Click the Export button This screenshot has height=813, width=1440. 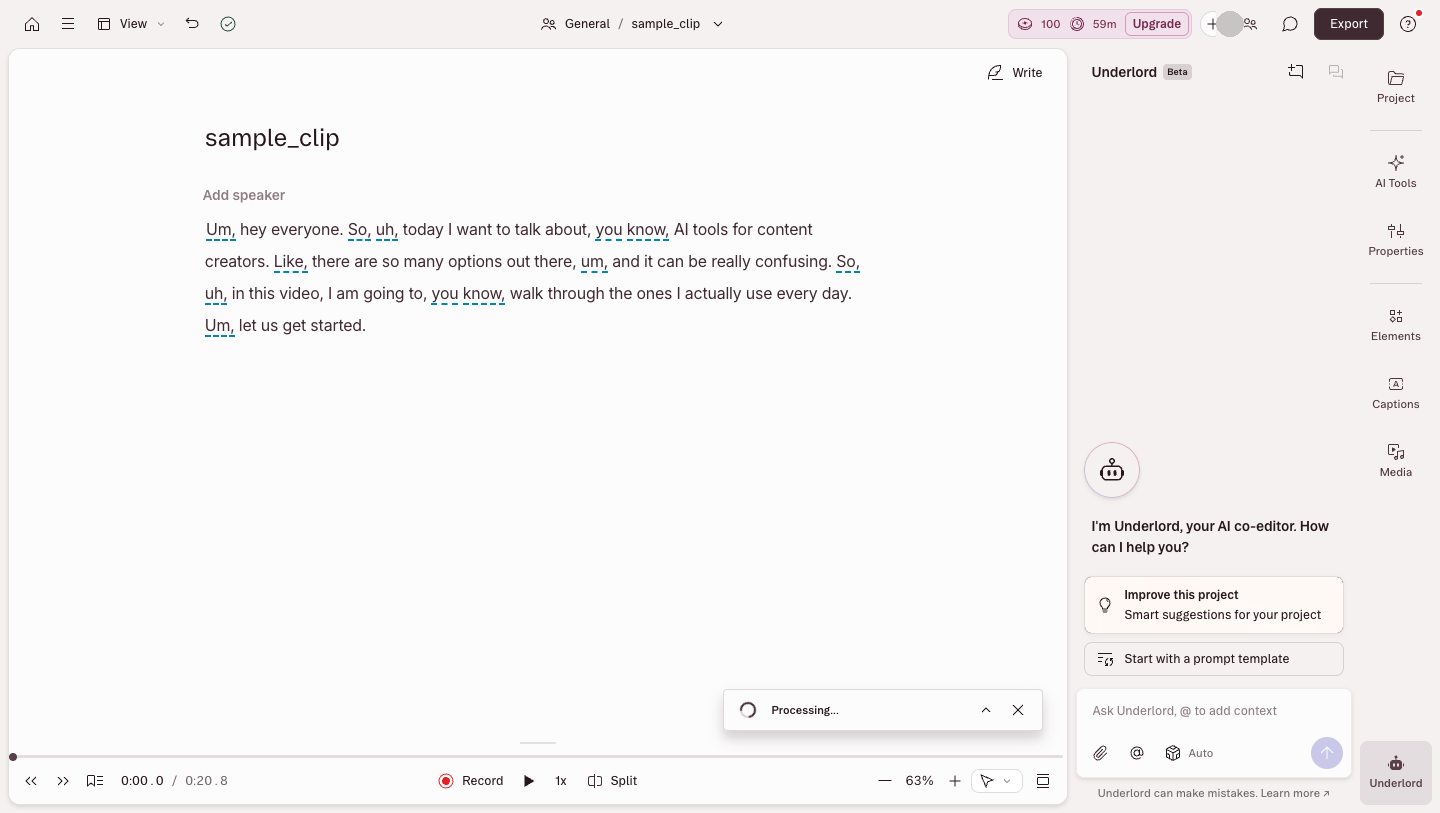[x=1348, y=24]
